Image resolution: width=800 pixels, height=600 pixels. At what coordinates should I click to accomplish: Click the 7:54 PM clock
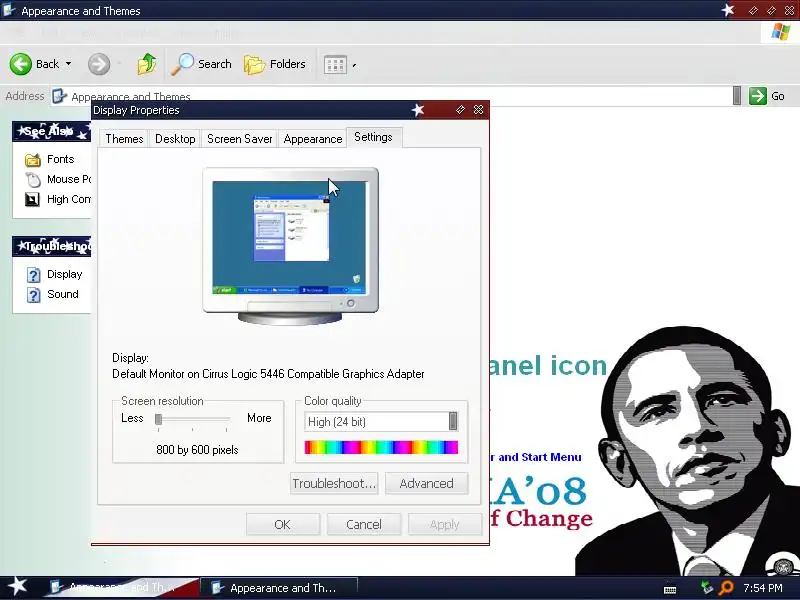click(x=763, y=588)
